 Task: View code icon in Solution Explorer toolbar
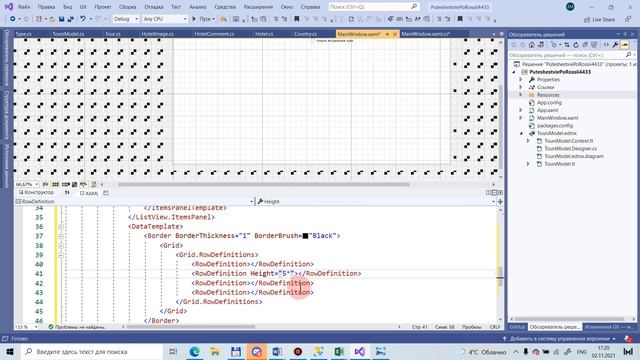pyautogui.click(x=606, y=45)
